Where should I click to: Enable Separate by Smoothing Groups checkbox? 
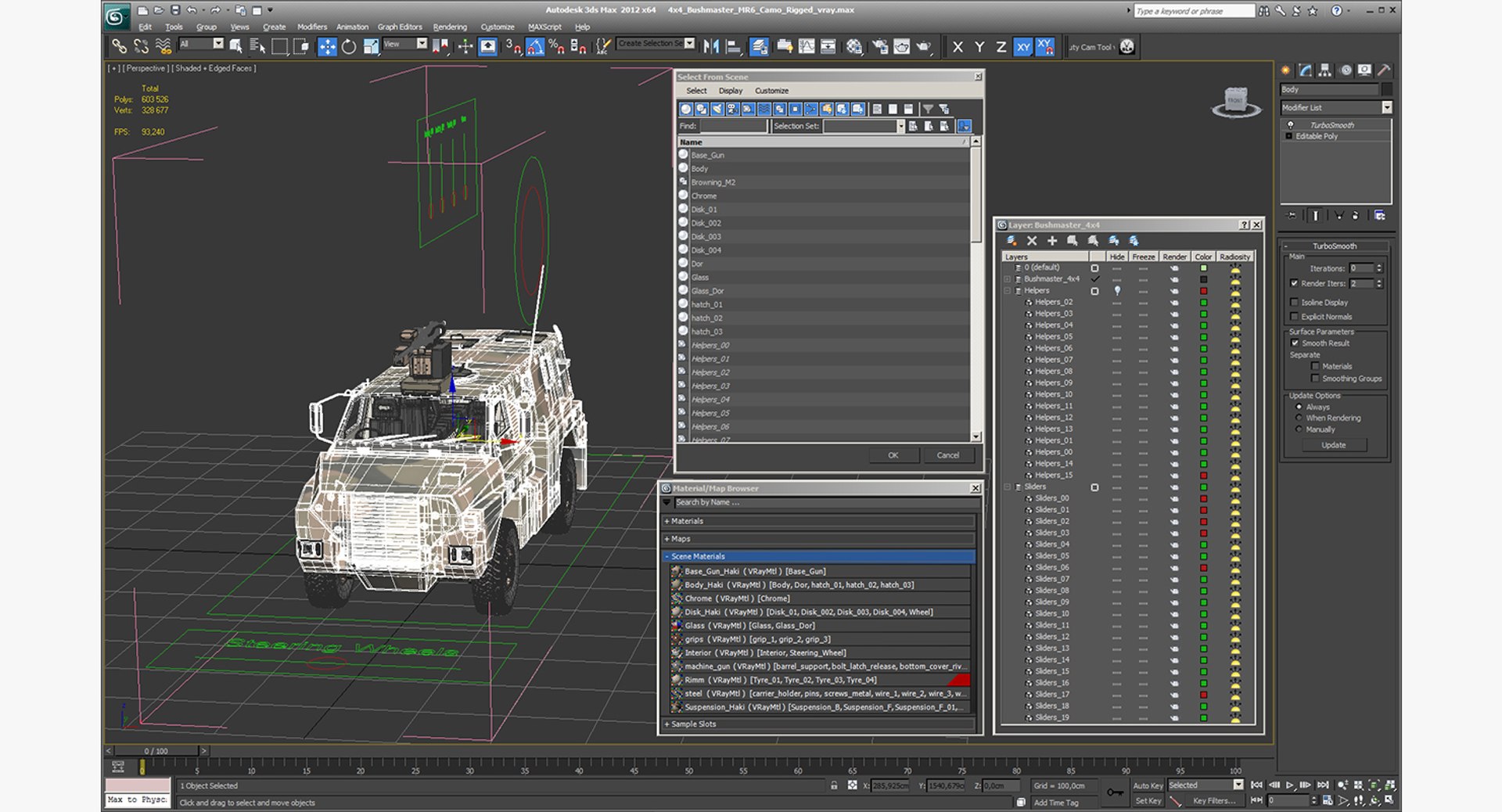click(x=1315, y=379)
